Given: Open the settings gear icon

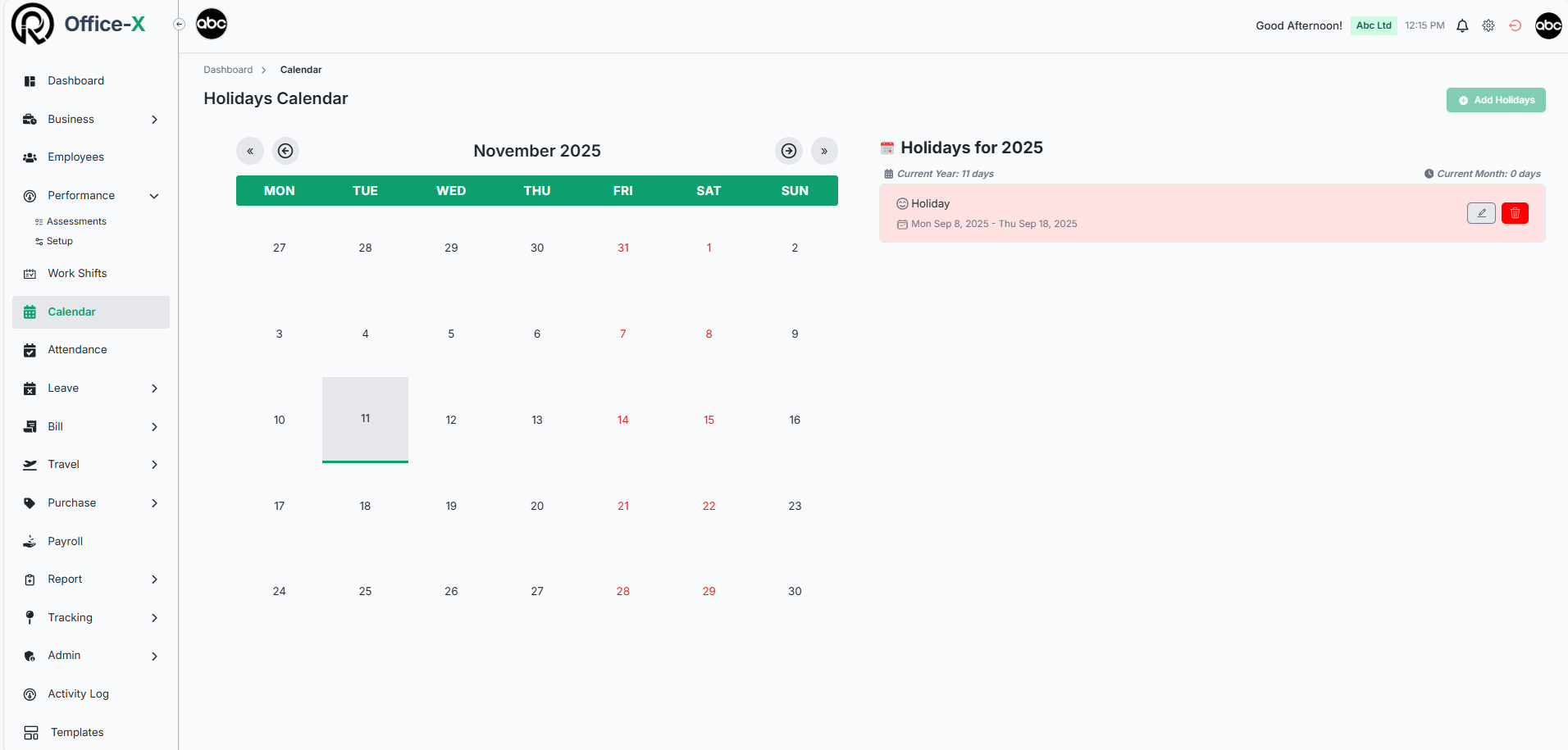Looking at the screenshot, I should click(1489, 25).
